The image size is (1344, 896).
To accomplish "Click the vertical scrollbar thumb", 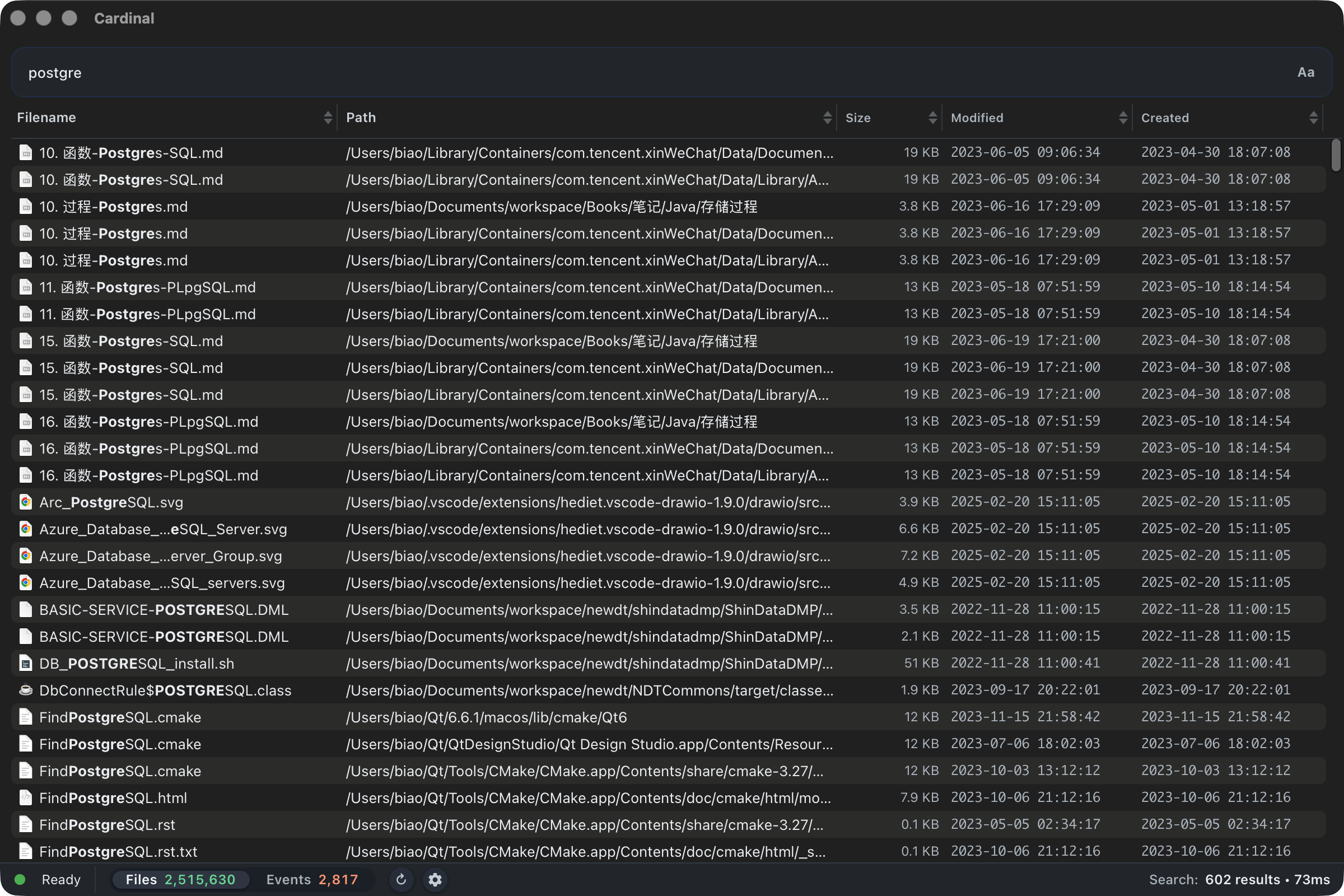I will tap(1336, 155).
